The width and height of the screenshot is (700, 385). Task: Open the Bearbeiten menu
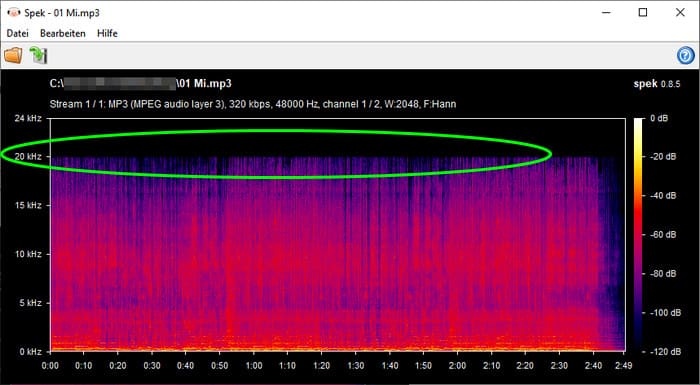pos(62,33)
